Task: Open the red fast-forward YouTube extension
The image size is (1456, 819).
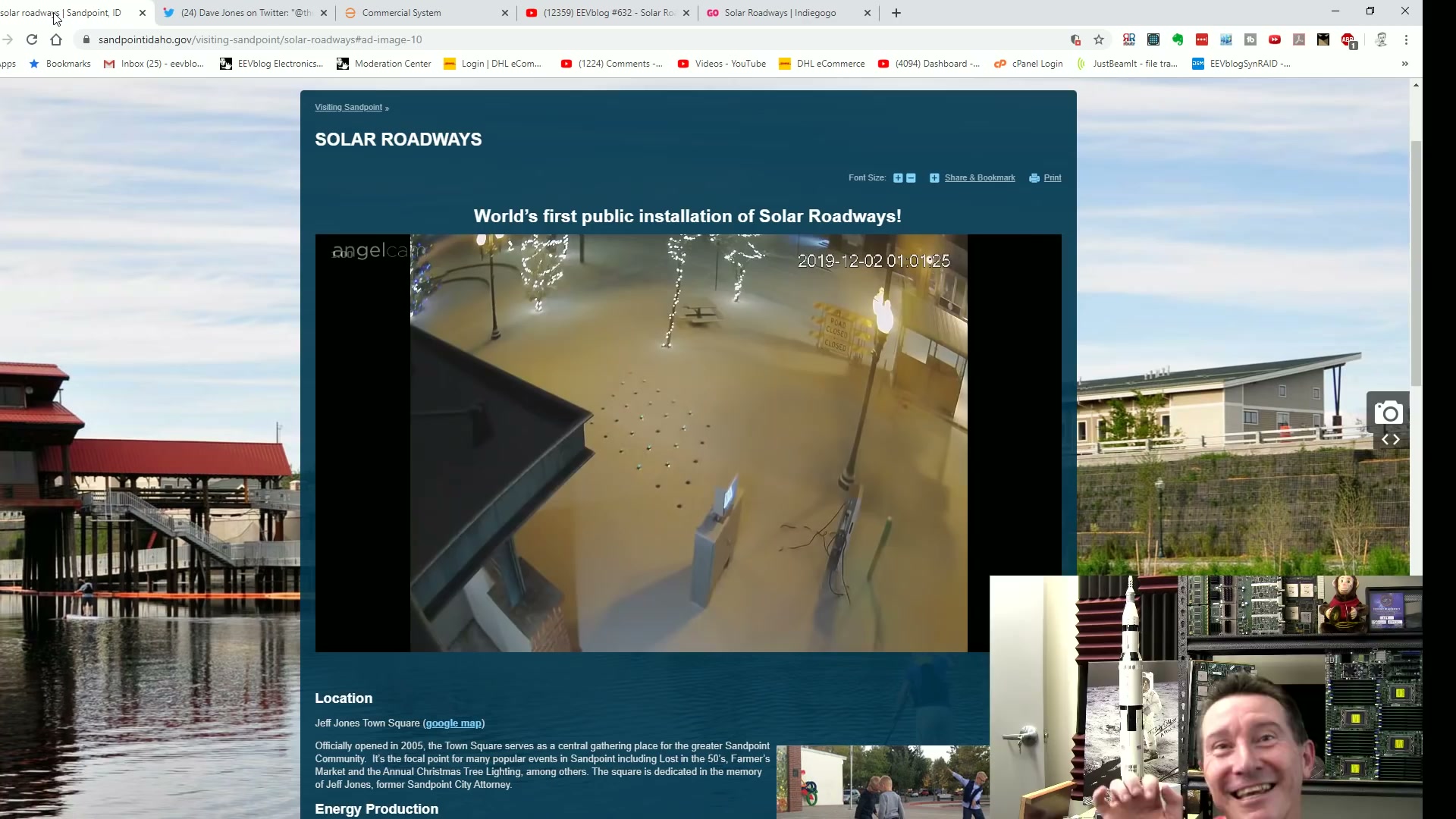Action: point(1275,39)
